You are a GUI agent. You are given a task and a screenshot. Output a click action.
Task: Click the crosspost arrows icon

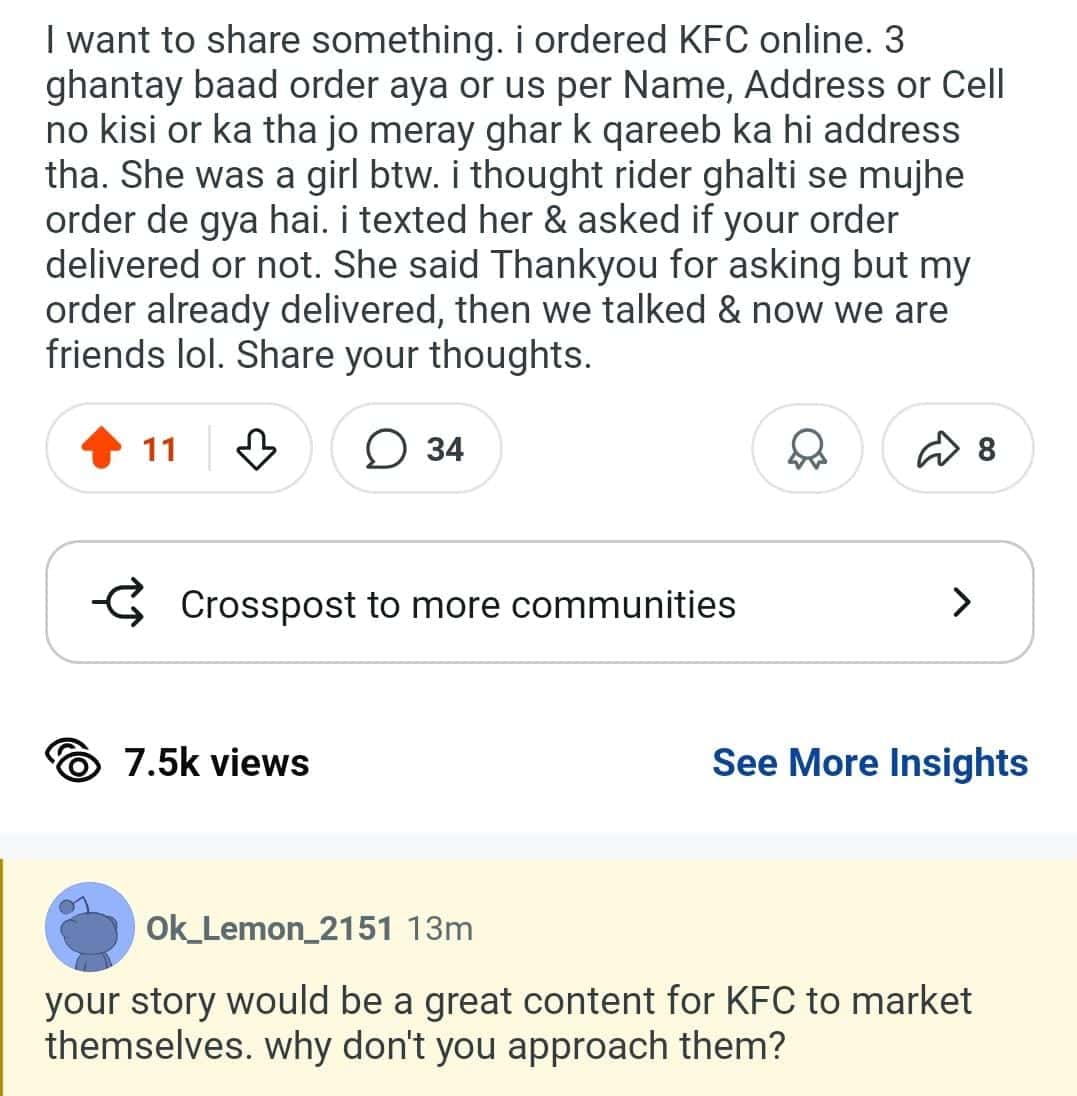tap(117, 603)
